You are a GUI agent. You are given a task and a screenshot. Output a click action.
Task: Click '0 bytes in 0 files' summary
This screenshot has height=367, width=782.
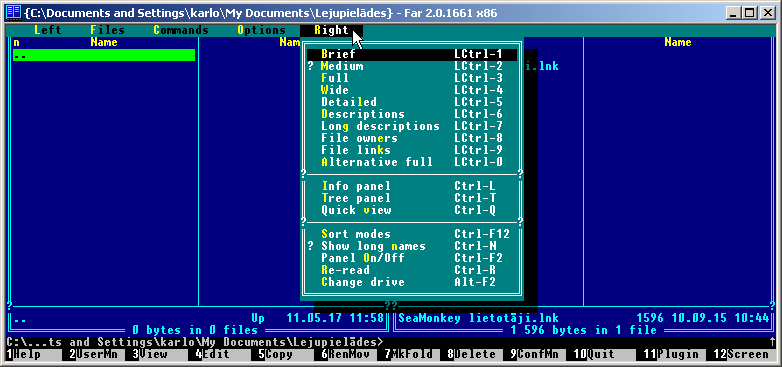coord(195,330)
